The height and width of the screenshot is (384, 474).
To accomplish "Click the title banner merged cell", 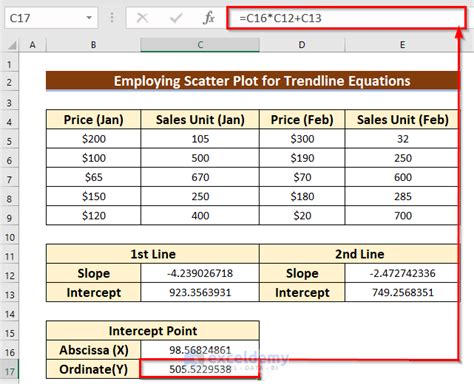I will [253, 81].
